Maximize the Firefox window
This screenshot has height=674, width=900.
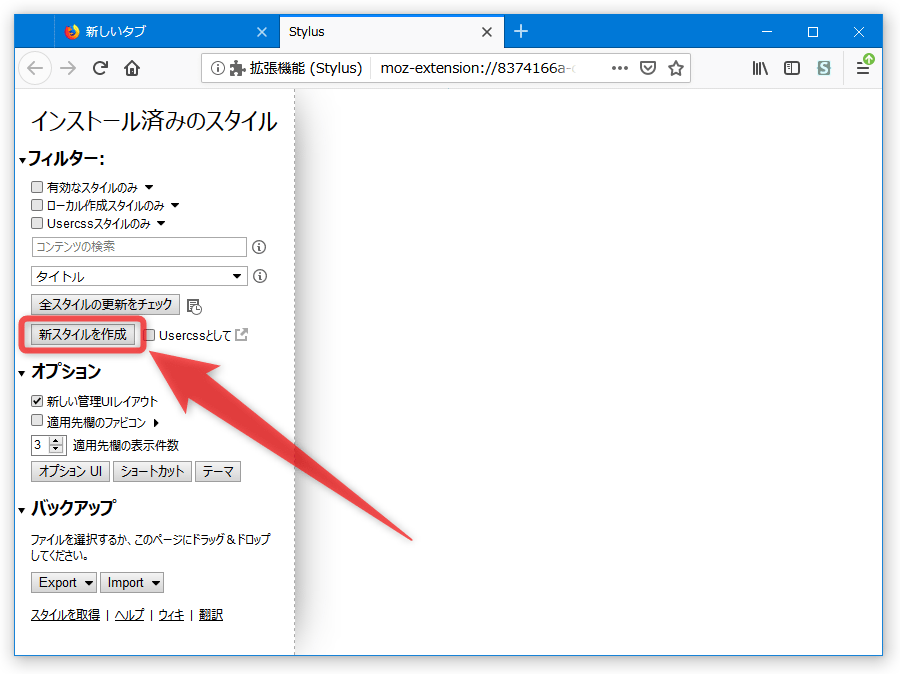813,32
